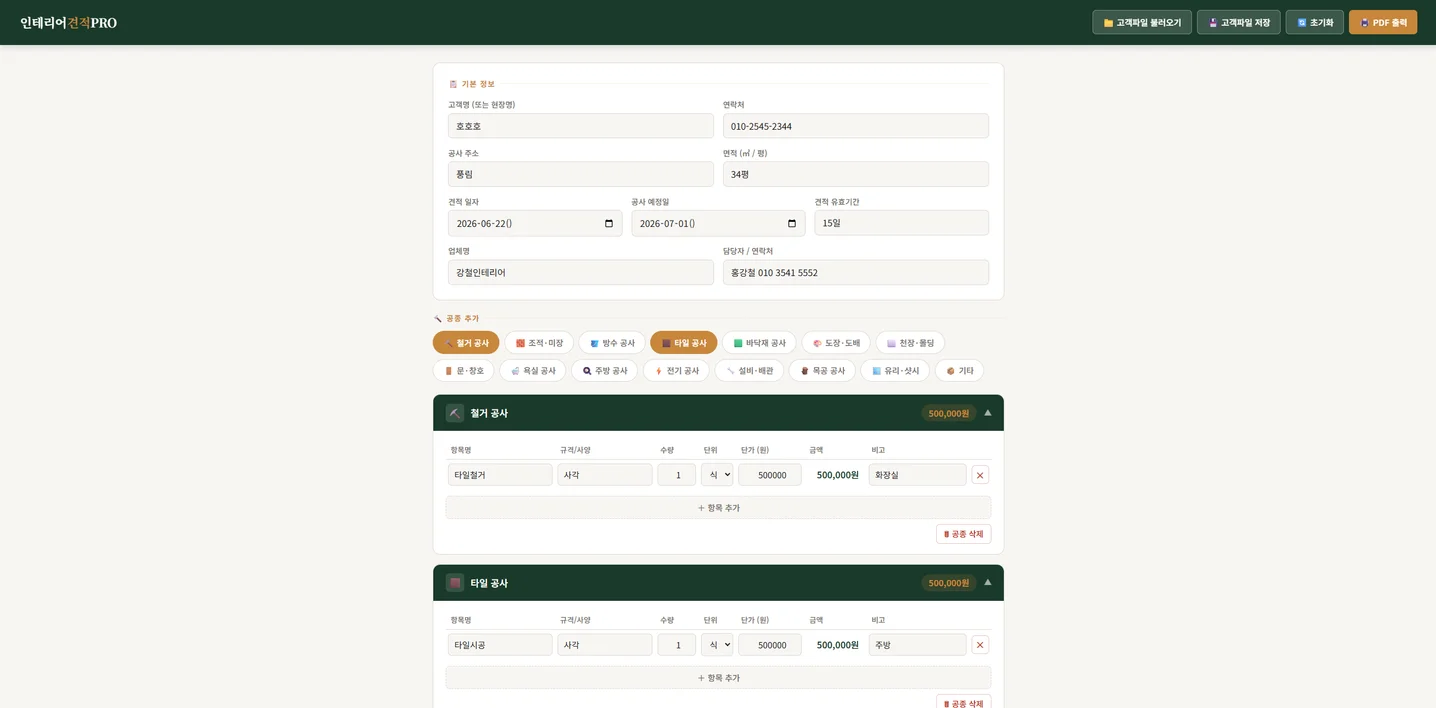
Task: Open calendar picker for 견적 일자
Action: [x=609, y=223]
